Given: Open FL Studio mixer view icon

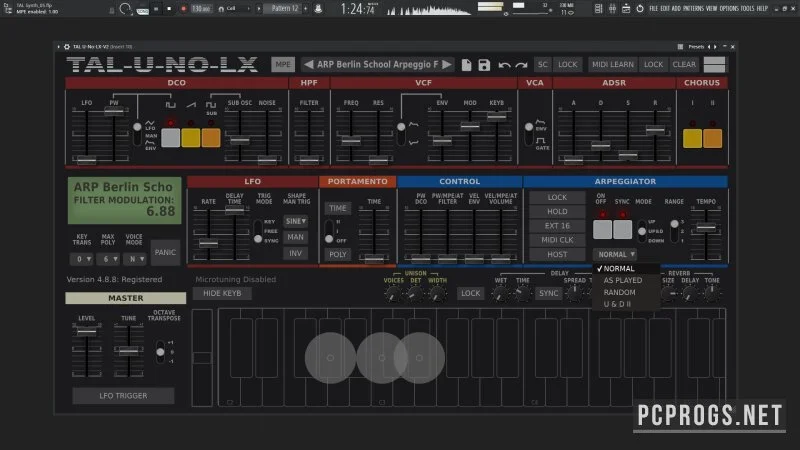Looking at the screenshot, I should (612, 9).
